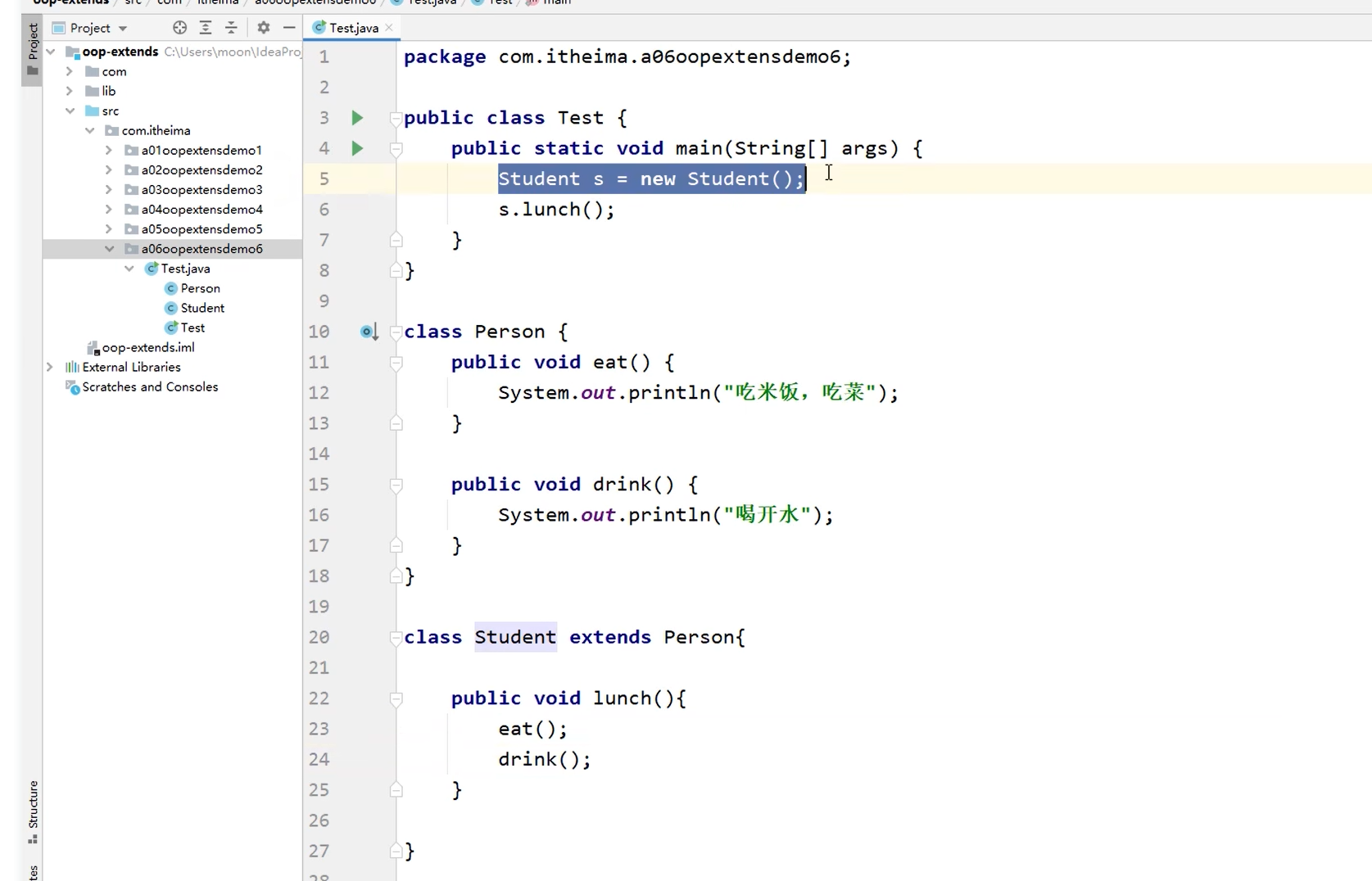Open the Project panel options gear icon
The width and height of the screenshot is (1372, 881).
click(263, 27)
